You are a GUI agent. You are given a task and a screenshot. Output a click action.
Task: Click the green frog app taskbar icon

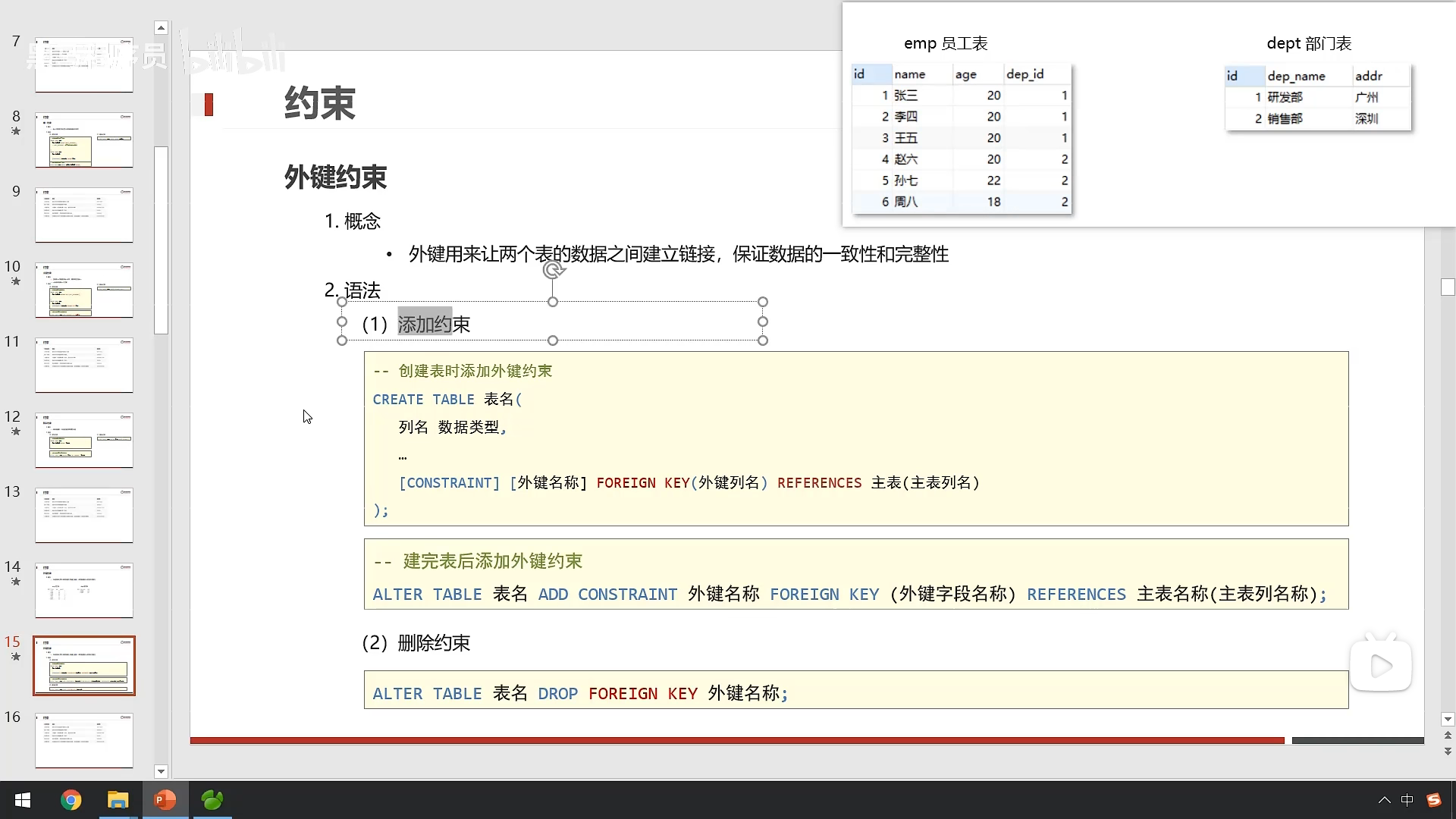(212, 800)
